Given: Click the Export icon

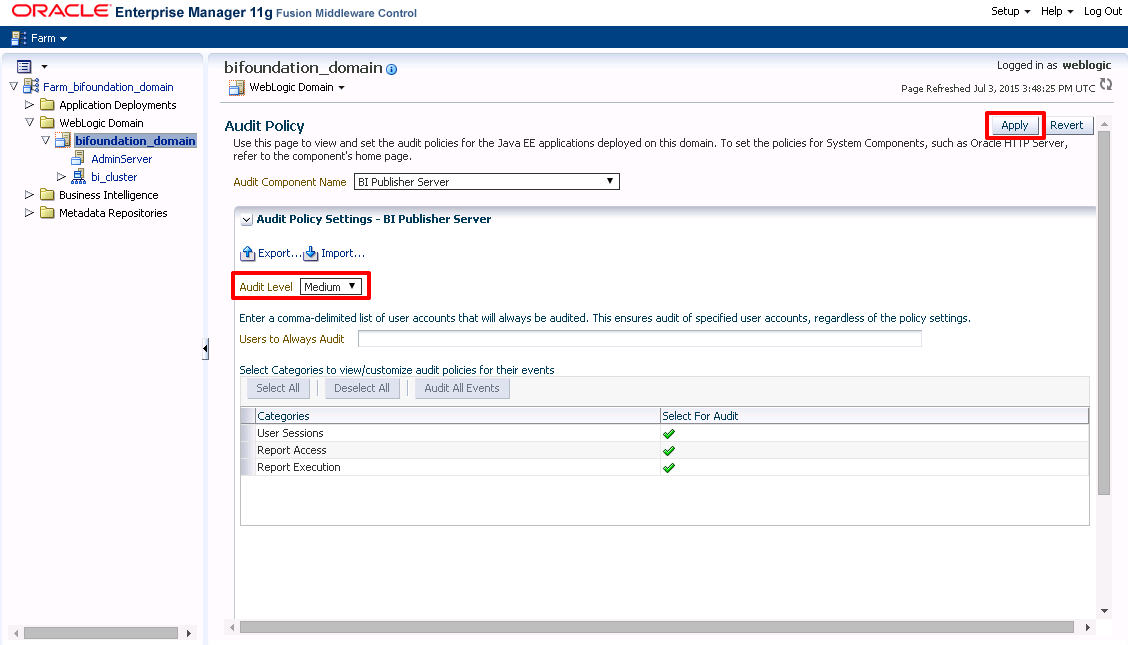Looking at the screenshot, I should 248,254.
